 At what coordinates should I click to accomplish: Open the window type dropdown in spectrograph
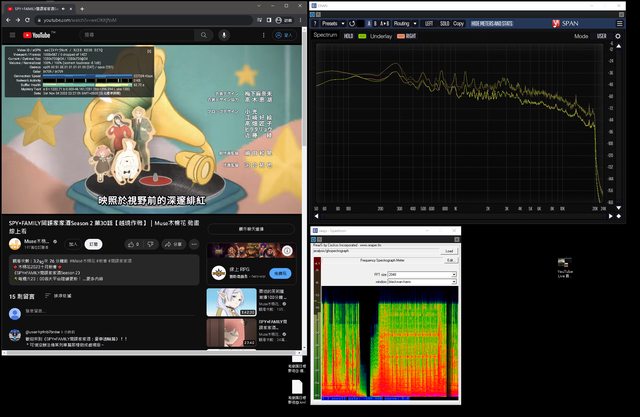click(x=422, y=282)
